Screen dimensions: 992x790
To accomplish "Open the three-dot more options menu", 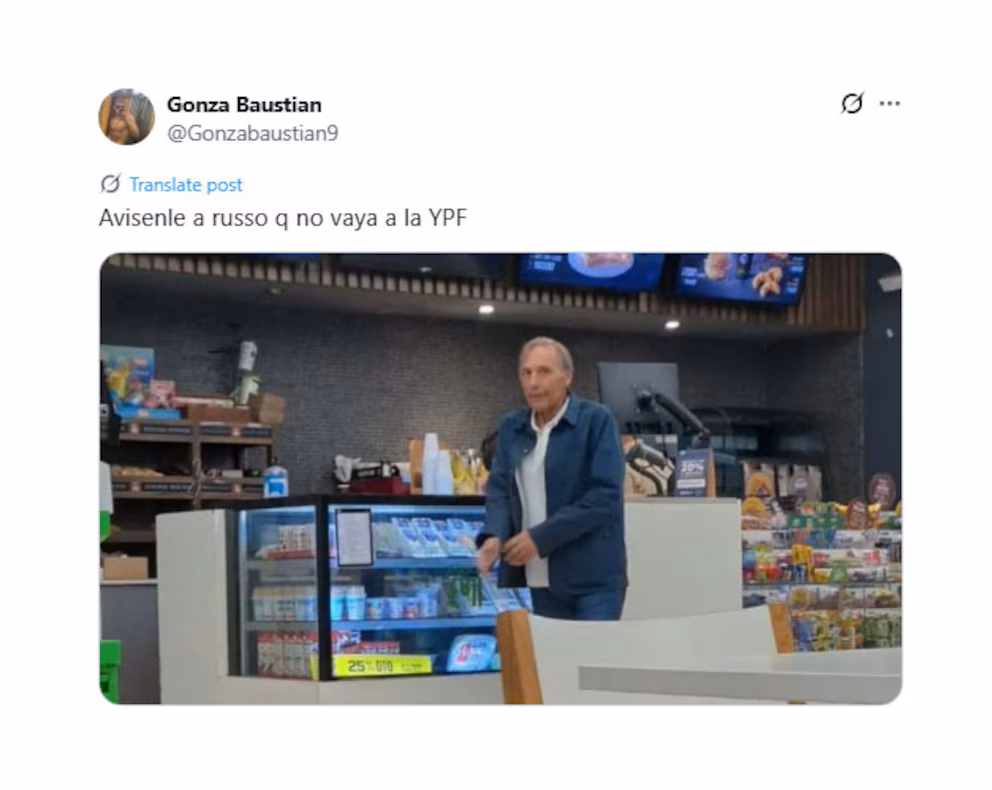I will point(890,104).
